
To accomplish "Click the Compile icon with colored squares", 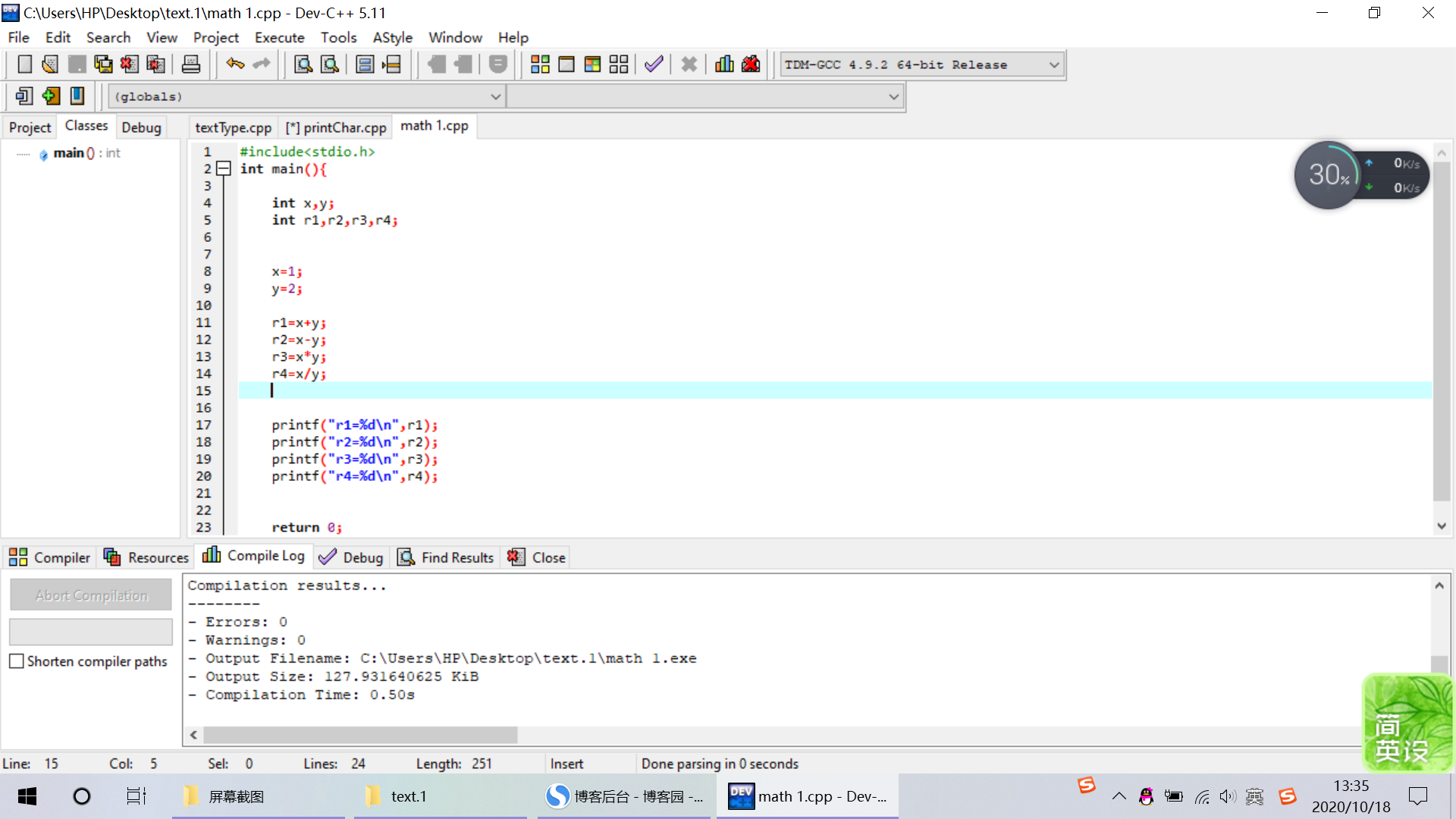I will click(x=540, y=64).
